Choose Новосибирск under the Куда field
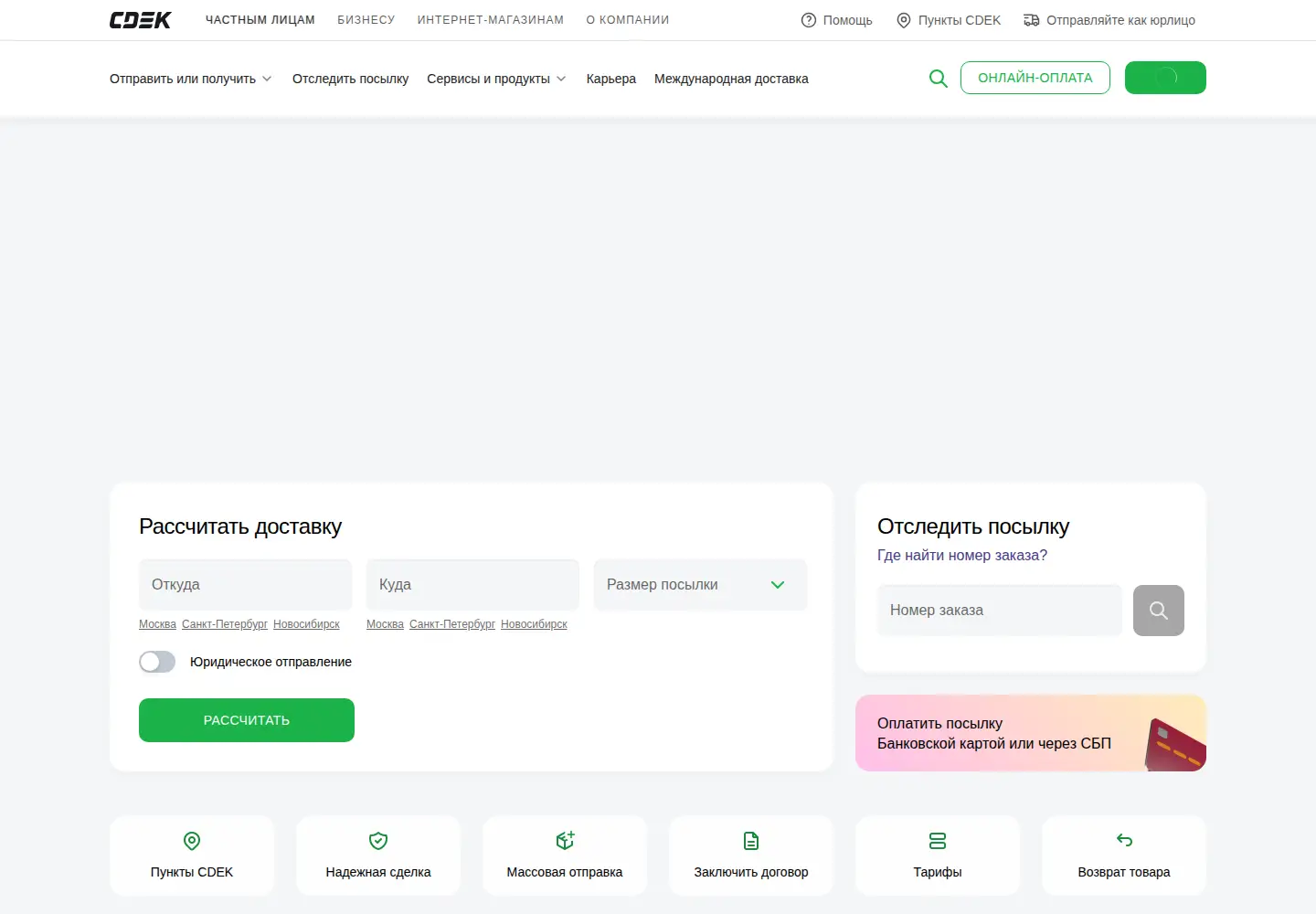Viewport: 1316px width, 914px height. [x=534, y=624]
